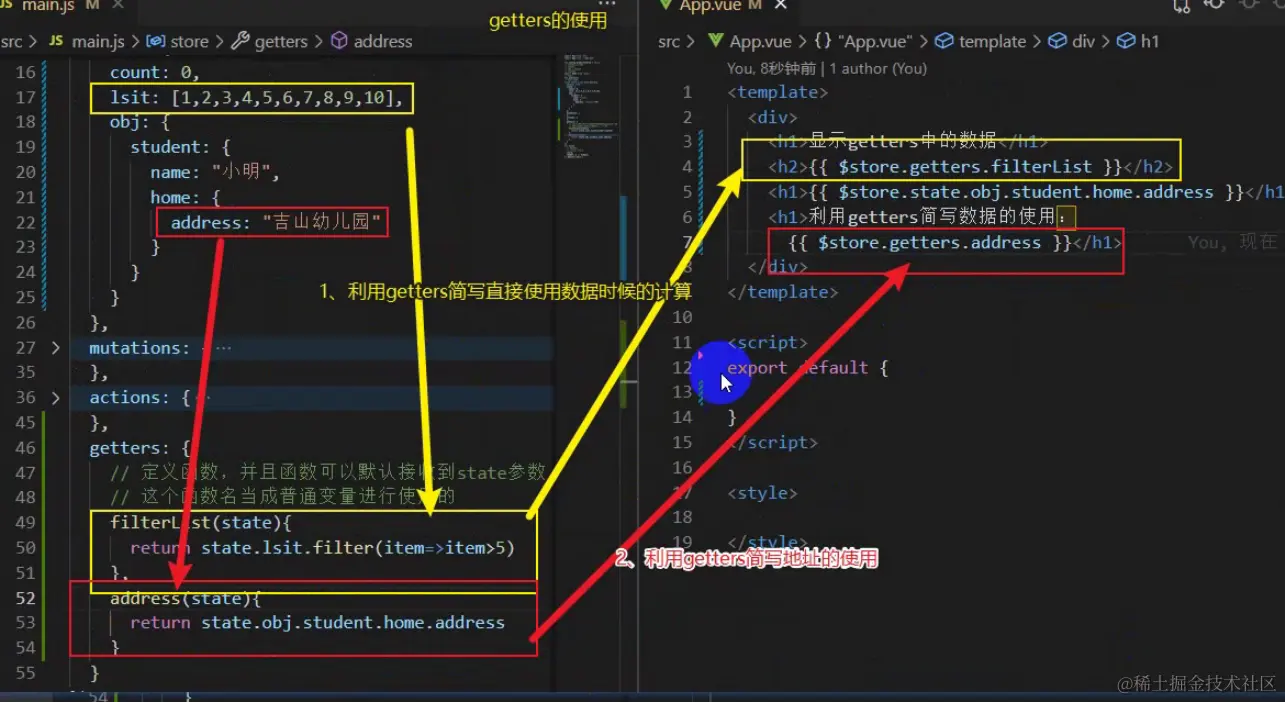The height and width of the screenshot is (702, 1285).
Task: Expand the folded actions block
Action: pyautogui.click(x=55, y=398)
